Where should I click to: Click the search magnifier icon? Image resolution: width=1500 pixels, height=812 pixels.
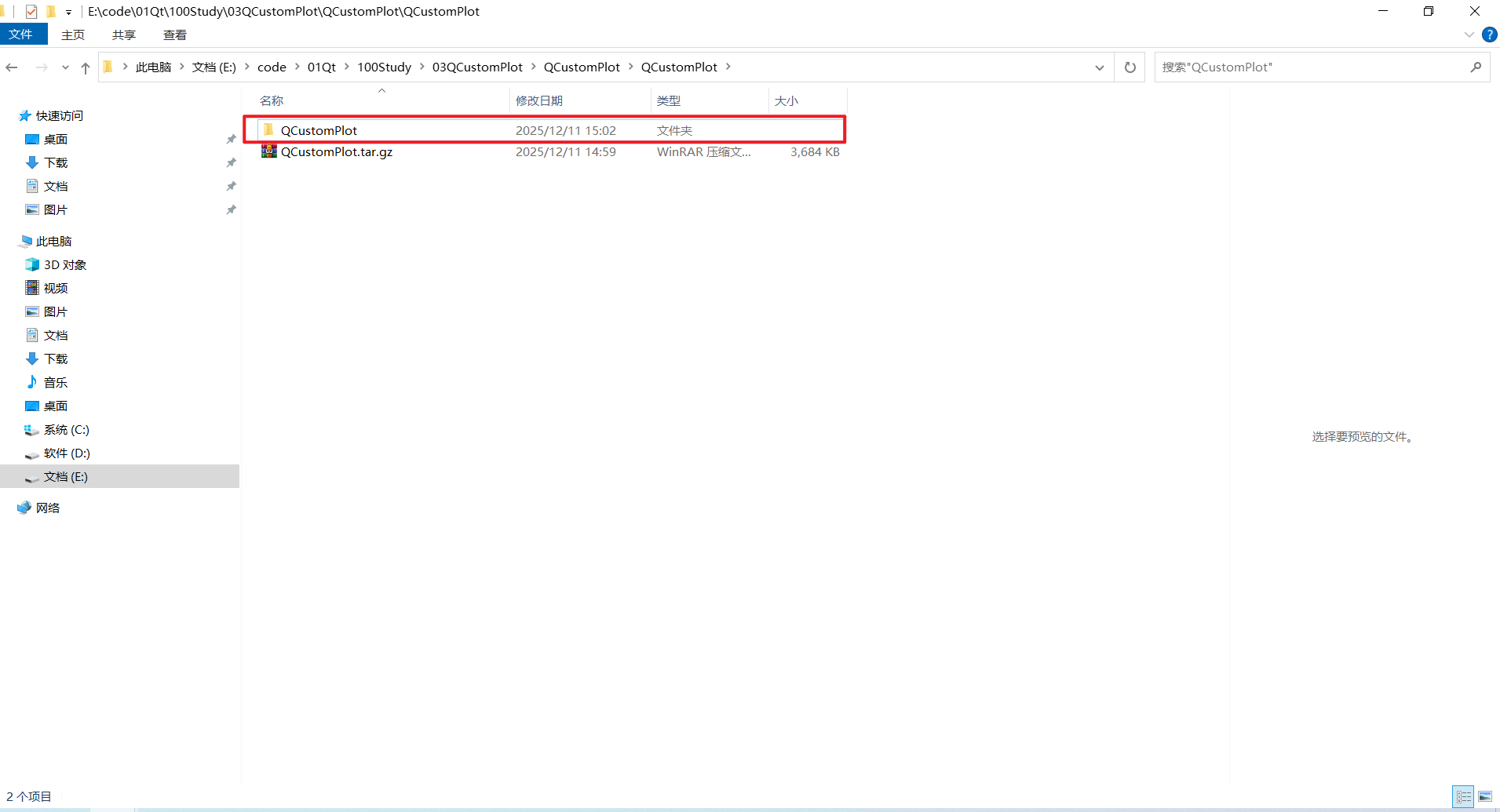point(1476,67)
